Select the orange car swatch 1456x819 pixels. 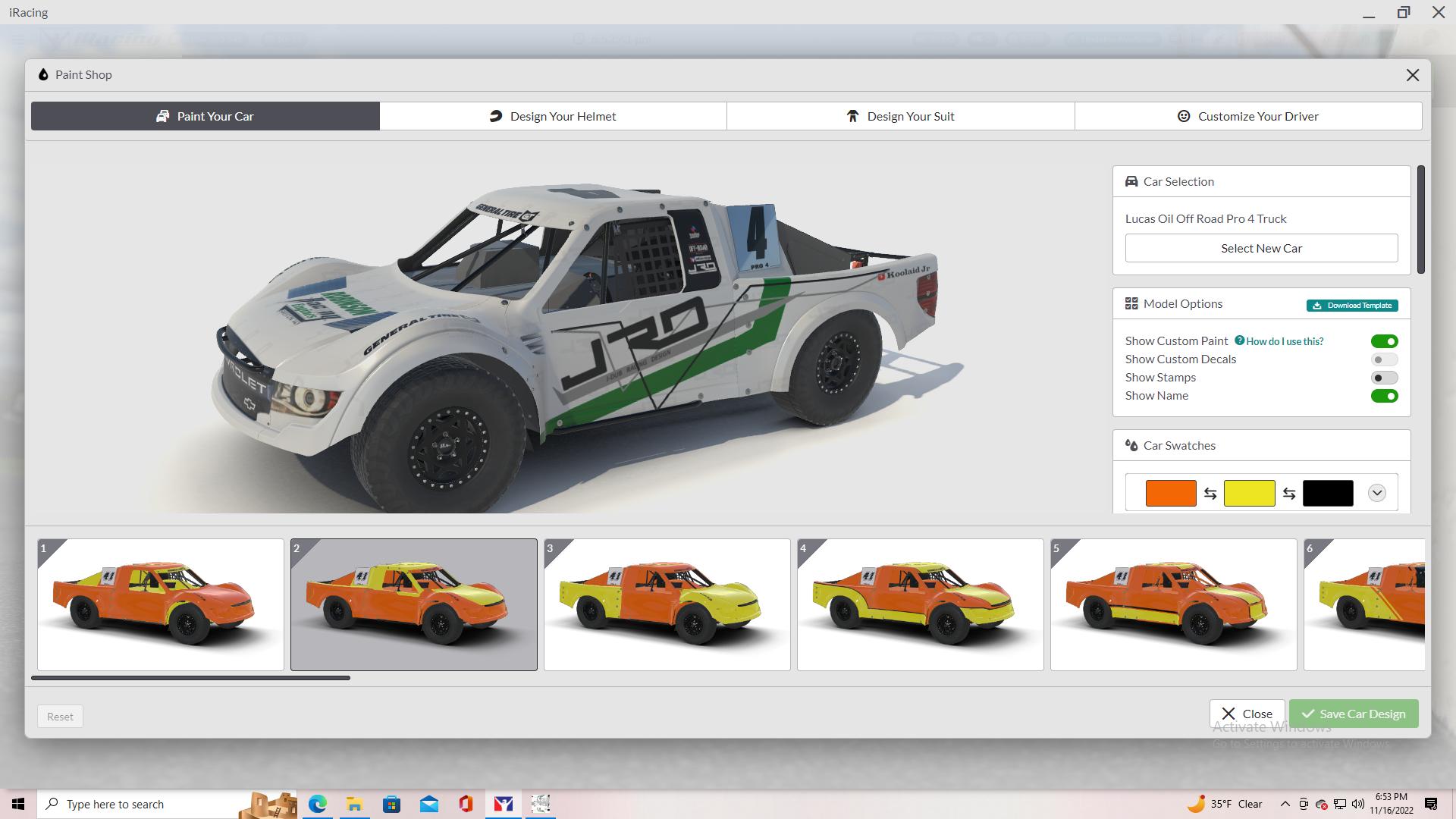[1171, 492]
